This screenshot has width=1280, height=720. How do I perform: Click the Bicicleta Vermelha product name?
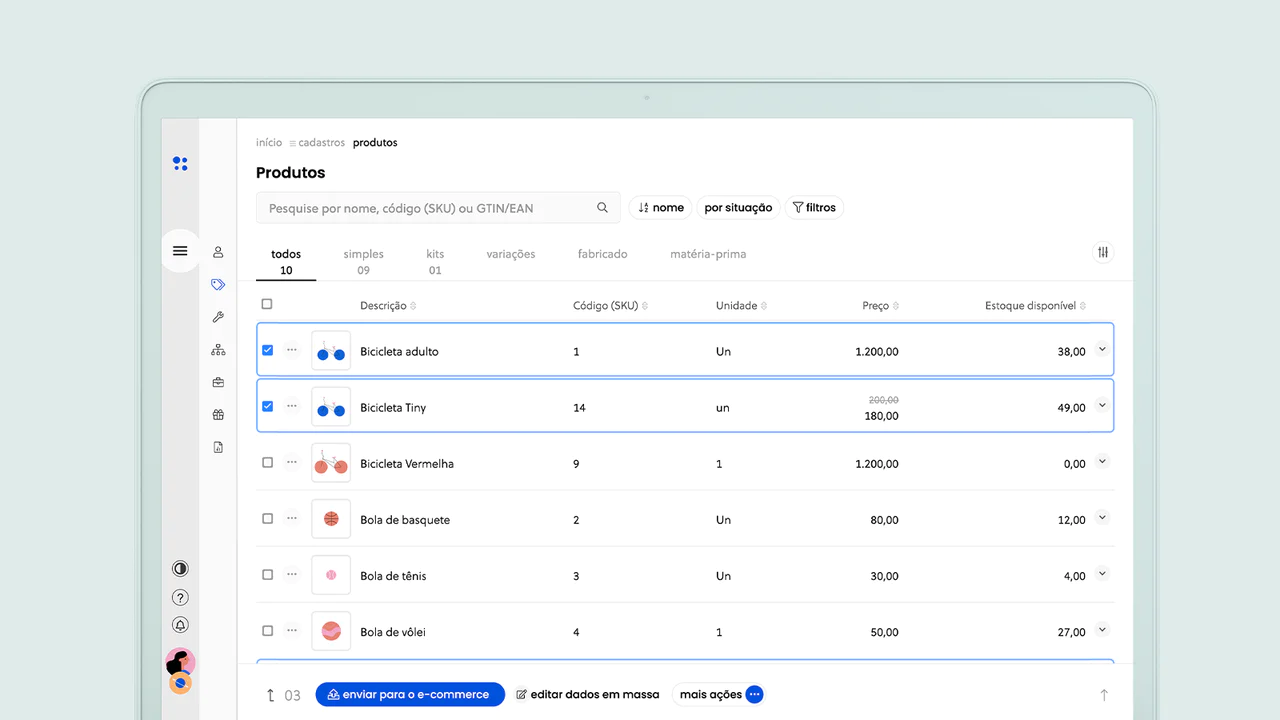407,464
